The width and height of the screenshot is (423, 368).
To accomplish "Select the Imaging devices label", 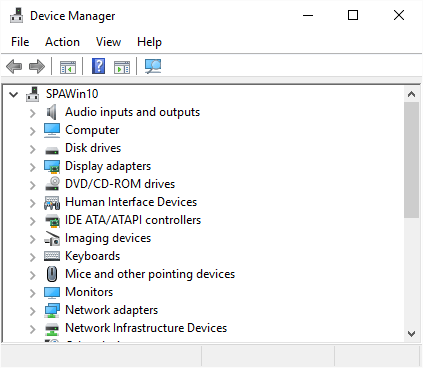I will click(x=108, y=238).
